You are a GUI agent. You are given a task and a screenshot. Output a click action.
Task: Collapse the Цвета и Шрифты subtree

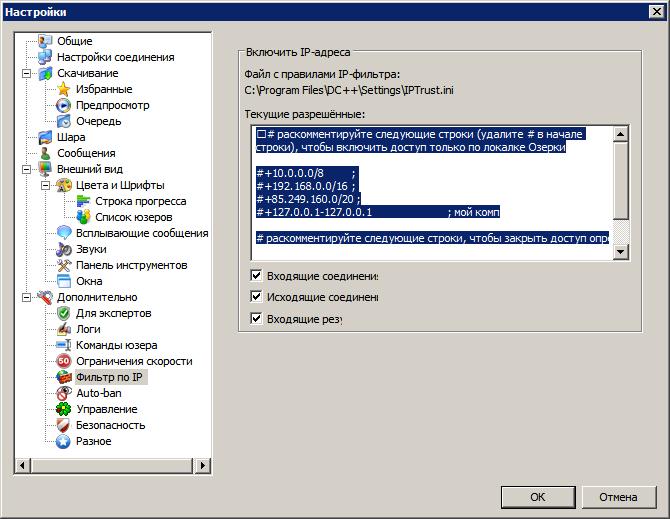[45, 185]
